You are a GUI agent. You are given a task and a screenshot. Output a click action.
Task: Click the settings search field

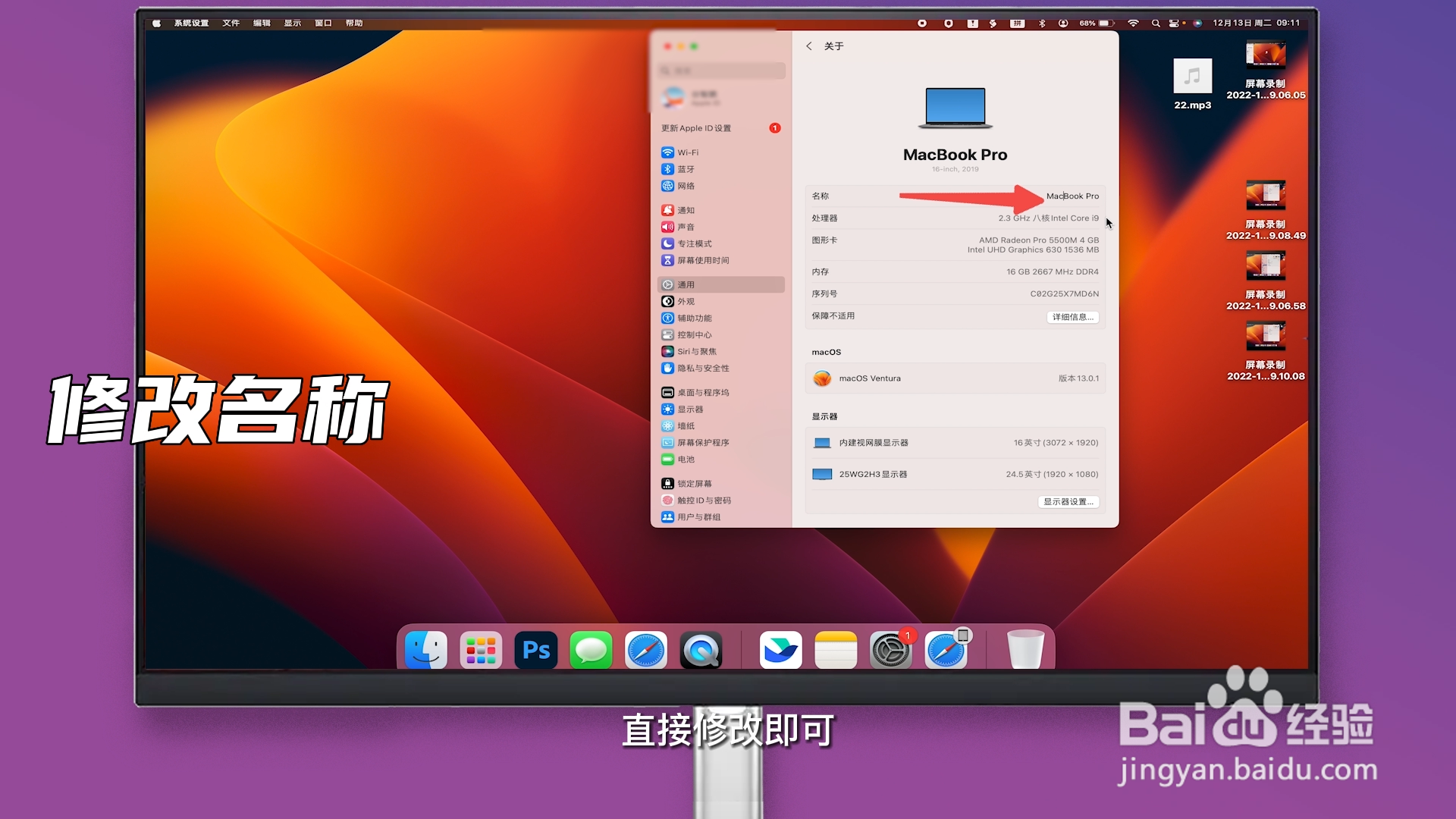[x=720, y=71]
